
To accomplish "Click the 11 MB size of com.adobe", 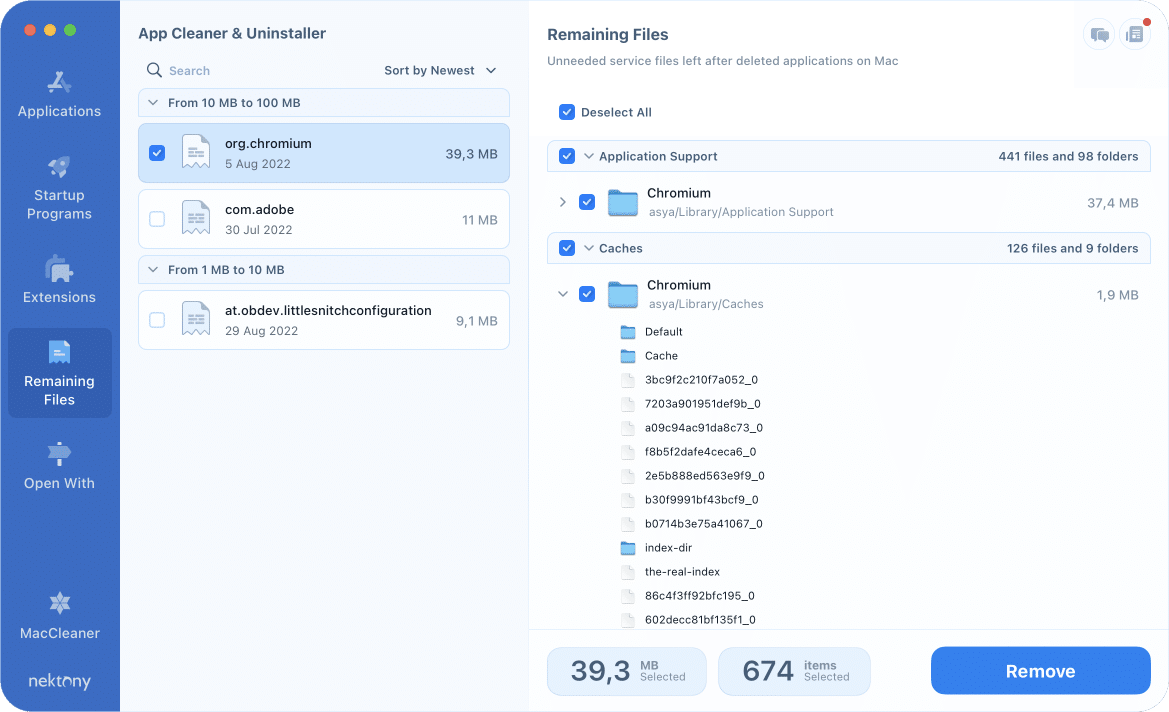I will click(x=479, y=220).
